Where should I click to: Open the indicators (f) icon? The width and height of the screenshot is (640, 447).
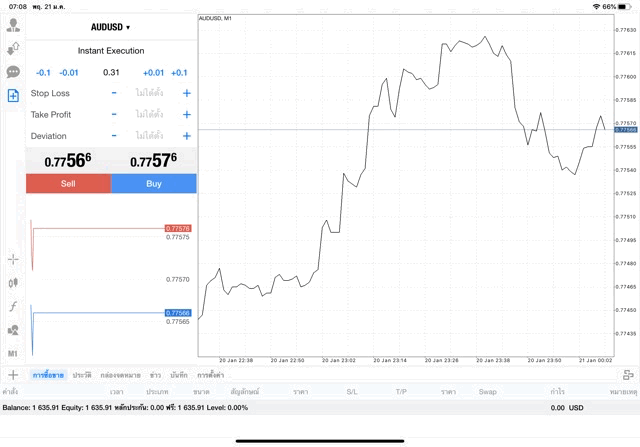tap(13, 306)
